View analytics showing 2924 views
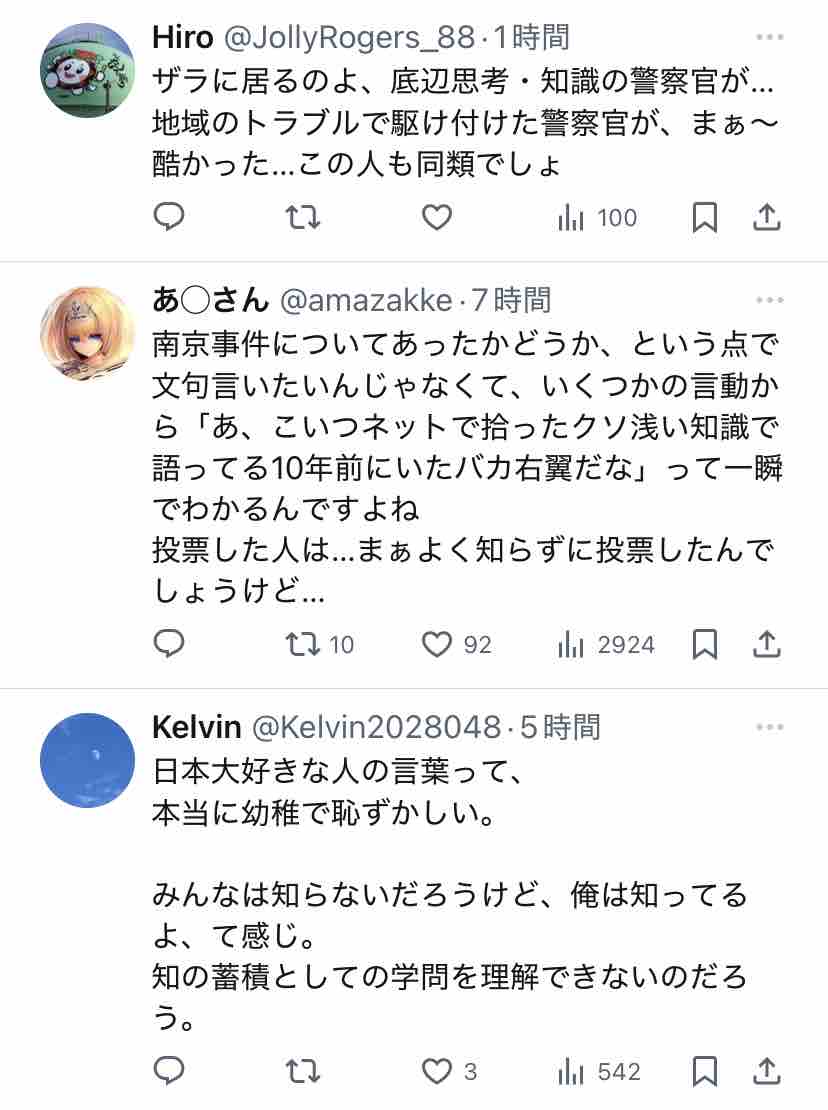The height and width of the screenshot is (1110, 828). (606, 644)
